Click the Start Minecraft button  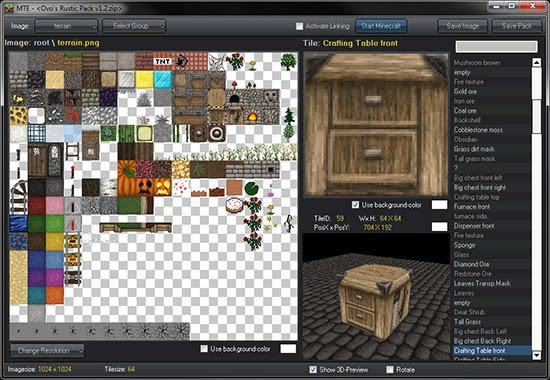coord(381,26)
